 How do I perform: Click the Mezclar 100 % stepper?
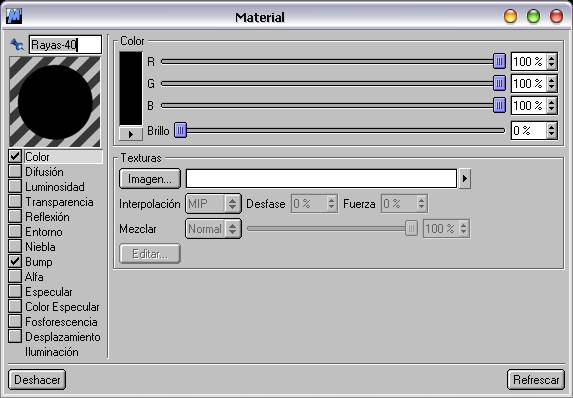click(x=464, y=229)
